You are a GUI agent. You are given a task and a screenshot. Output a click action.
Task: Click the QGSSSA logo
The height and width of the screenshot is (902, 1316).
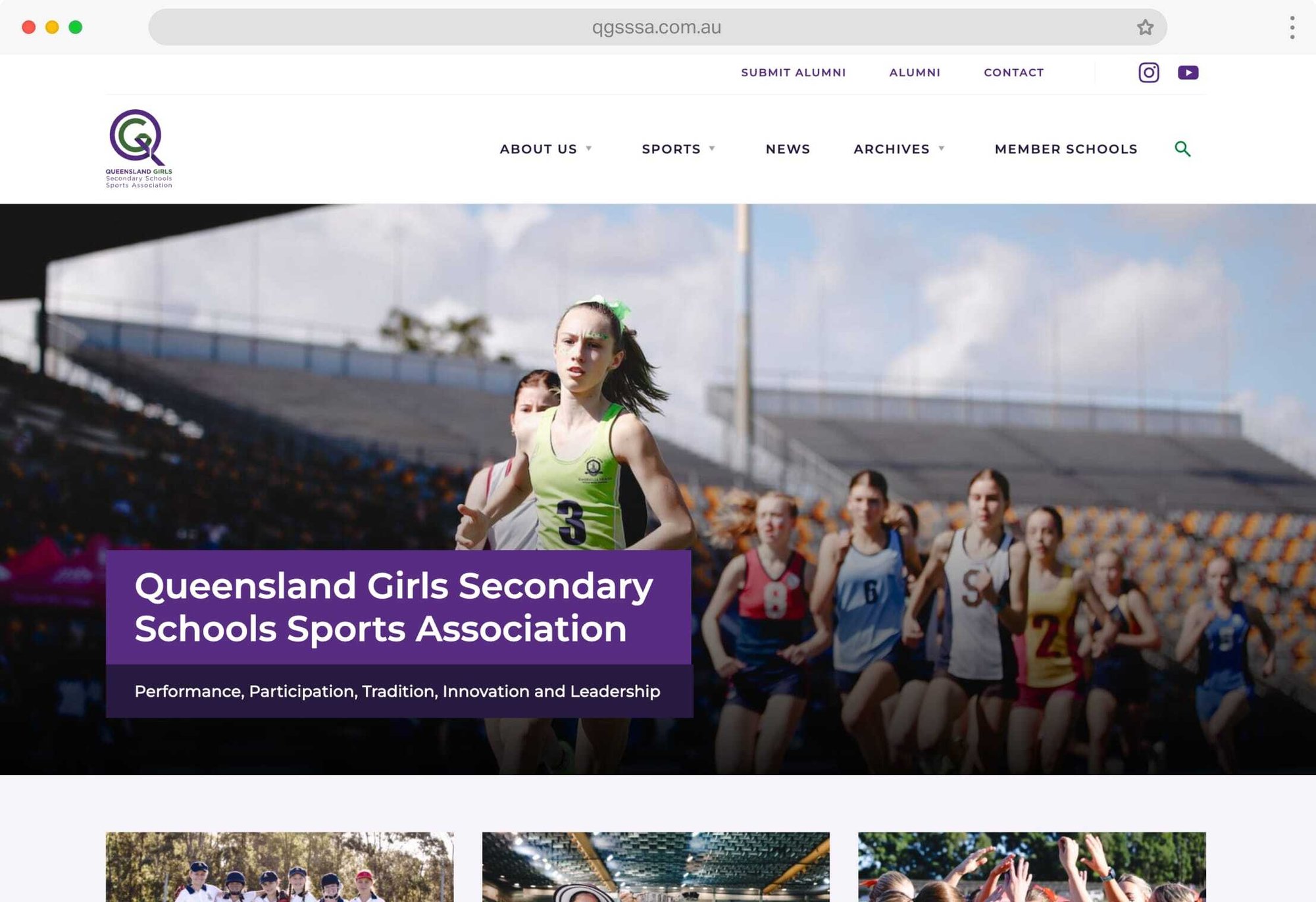(x=139, y=149)
